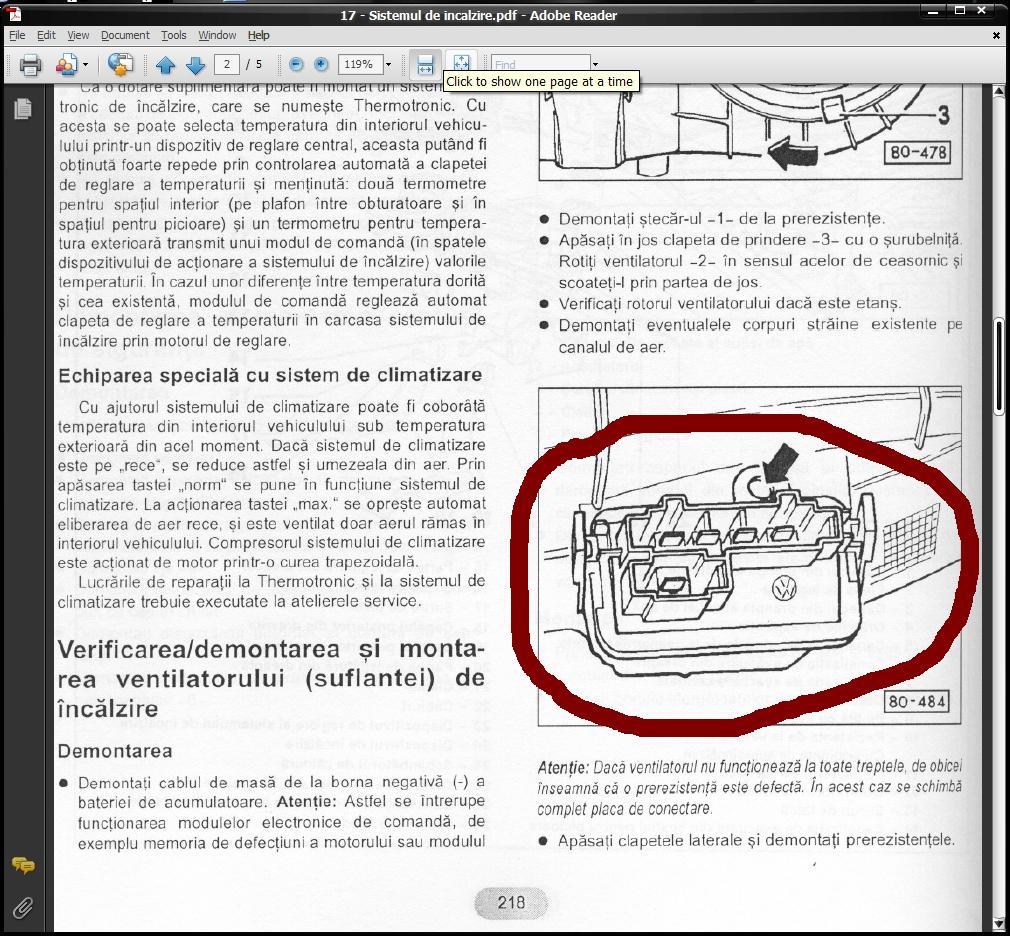Viewport: 1010px width, 936px height.
Task: Open the Find options dropdown arrow
Action: click(595, 64)
